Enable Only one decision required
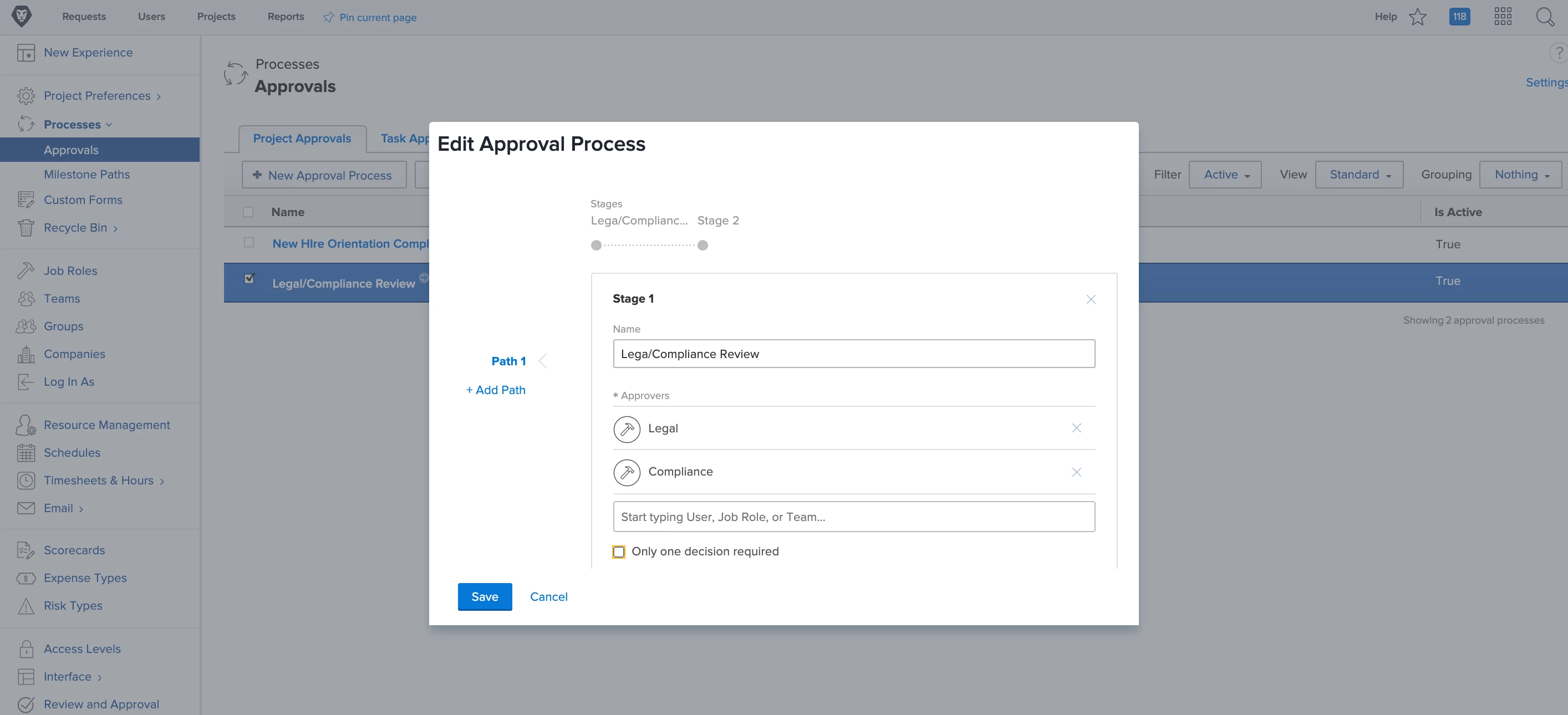1568x715 pixels. (618, 552)
